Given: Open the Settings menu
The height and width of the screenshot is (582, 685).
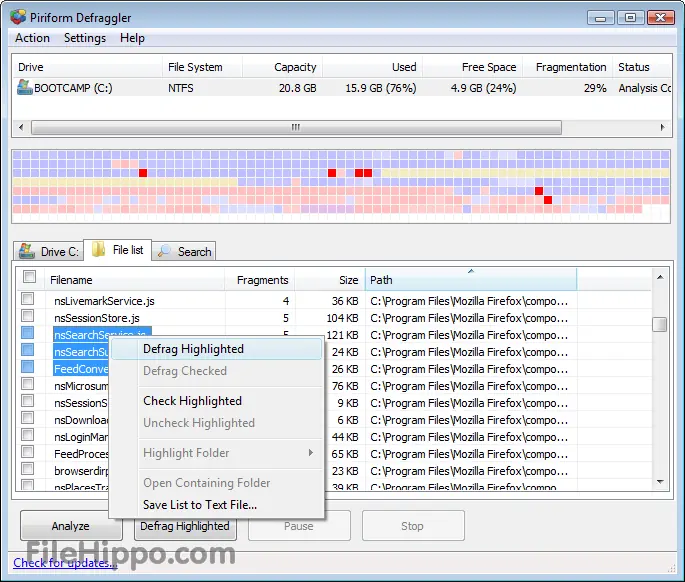Looking at the screenshot, I should 85,38.
